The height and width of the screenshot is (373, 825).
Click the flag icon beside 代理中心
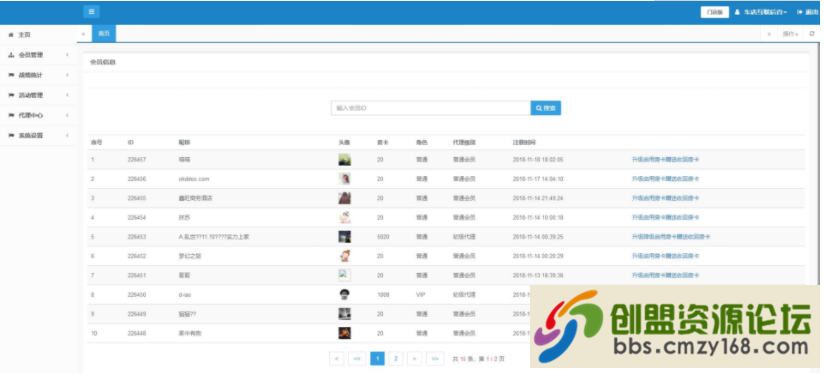(x=11, y=115)
